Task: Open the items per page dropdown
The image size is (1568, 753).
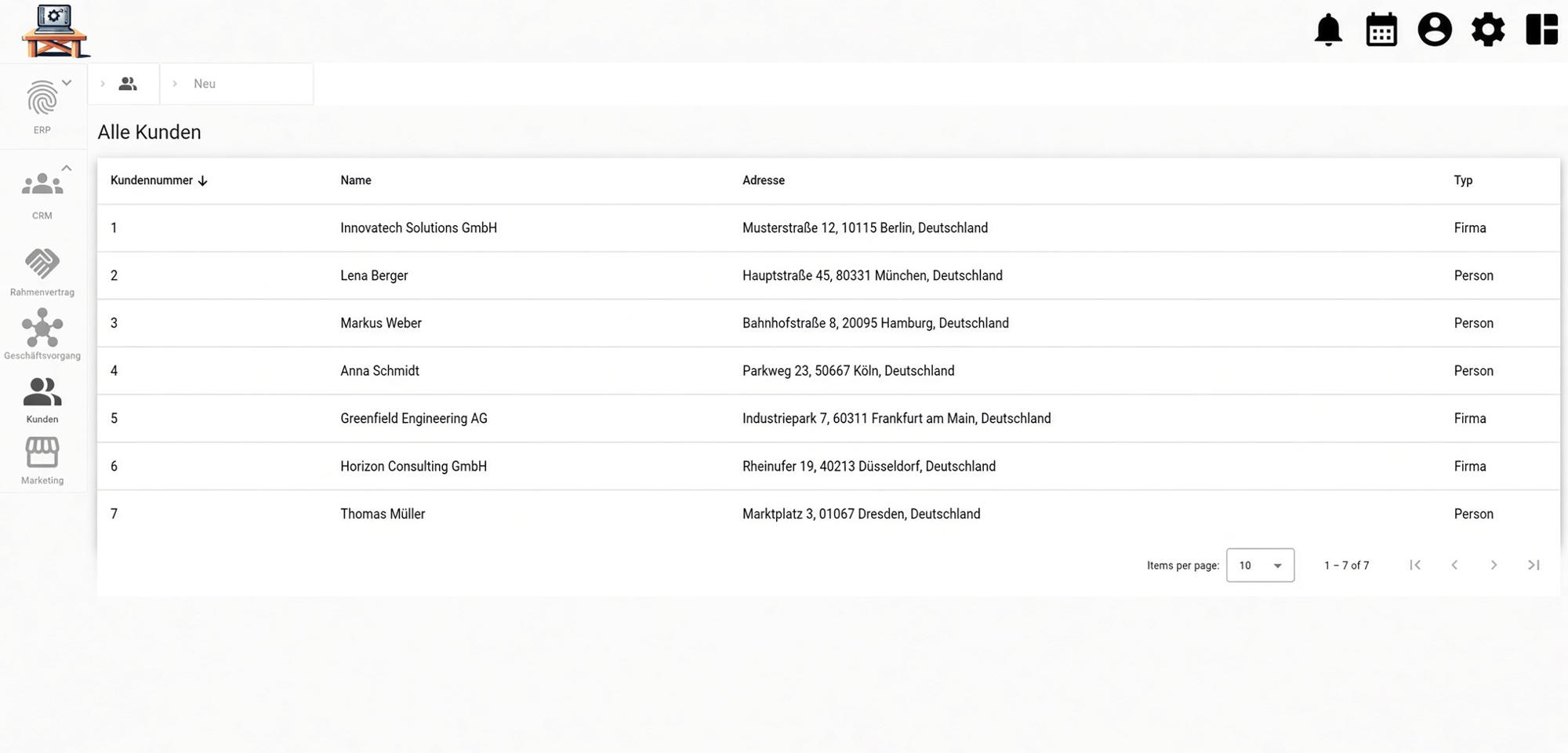Action: coord(1260,566)
